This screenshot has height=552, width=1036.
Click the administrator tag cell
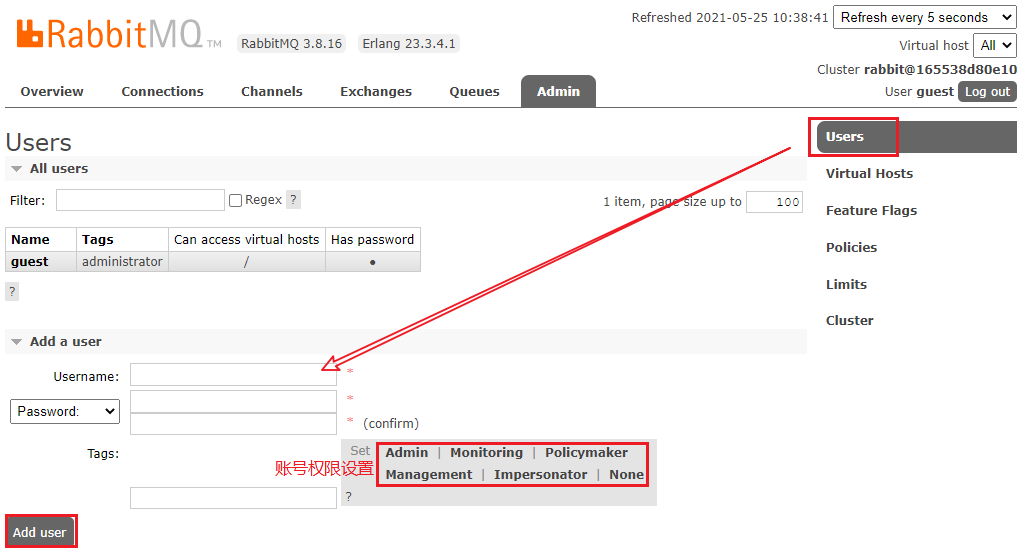pyautogui.click(x=122, y=262)
